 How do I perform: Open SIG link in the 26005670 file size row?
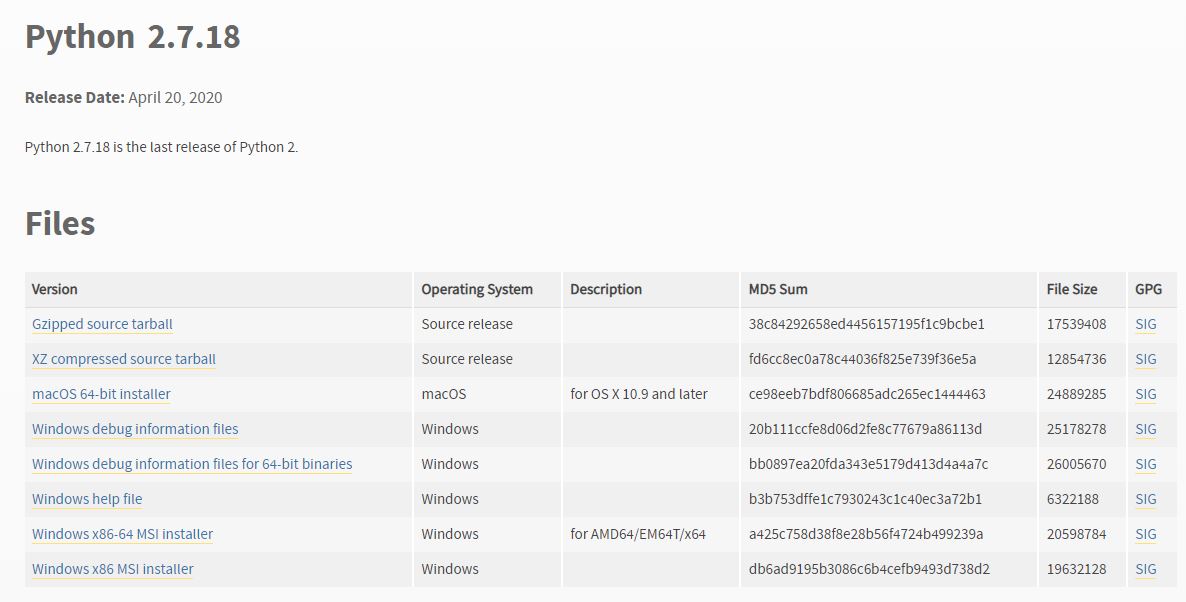[x=1146, y=464]
